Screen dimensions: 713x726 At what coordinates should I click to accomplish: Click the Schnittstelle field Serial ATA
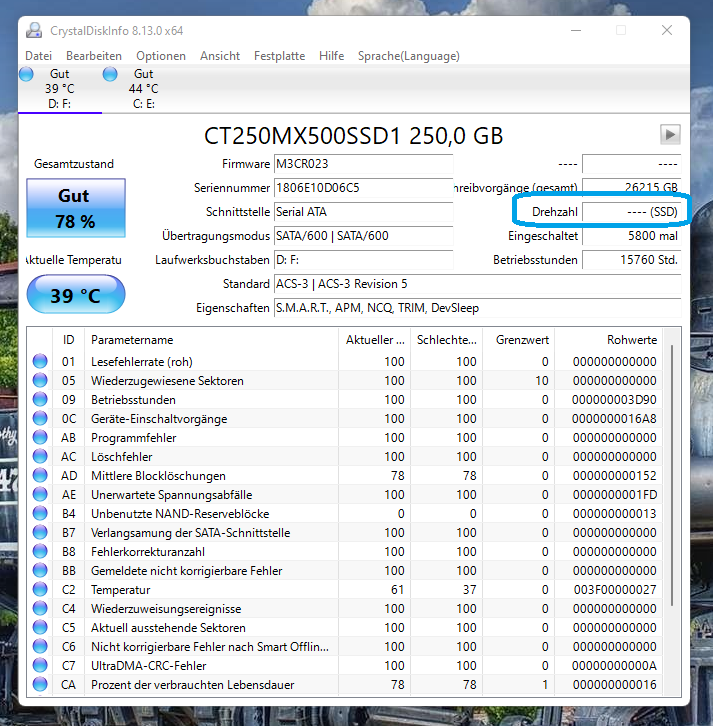(363, 212)
